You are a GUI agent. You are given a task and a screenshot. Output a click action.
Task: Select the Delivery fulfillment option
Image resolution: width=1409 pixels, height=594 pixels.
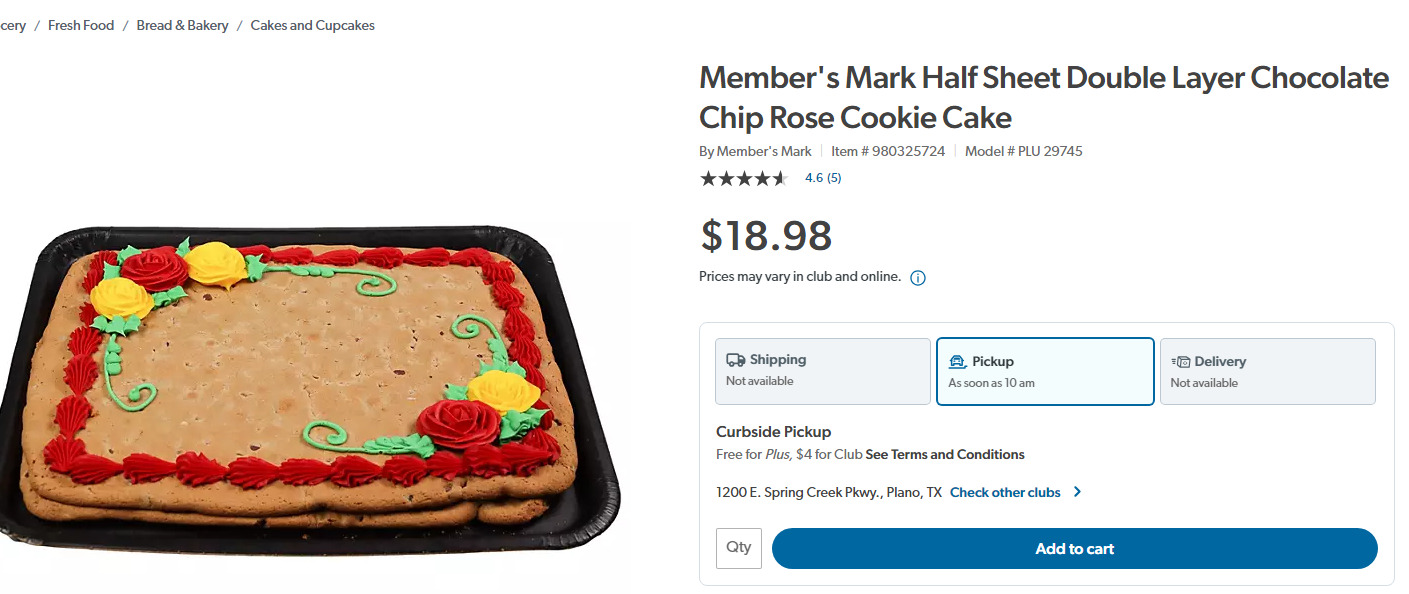(1268, 371)
